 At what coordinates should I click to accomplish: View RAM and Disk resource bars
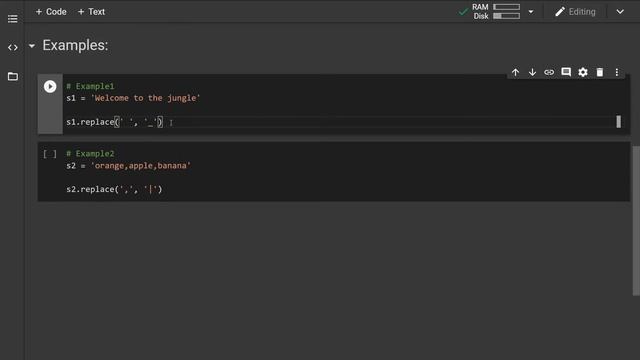[x=496, y=11]
